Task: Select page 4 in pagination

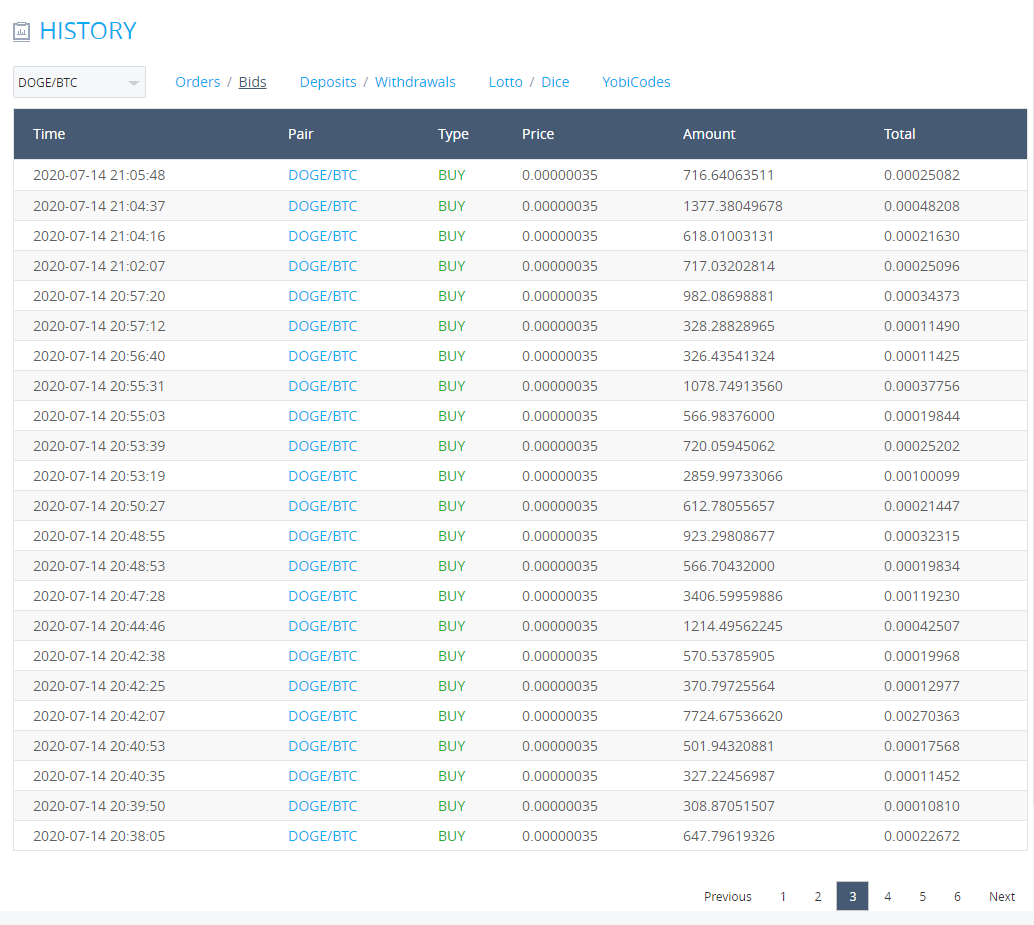Action: [888, 896]
